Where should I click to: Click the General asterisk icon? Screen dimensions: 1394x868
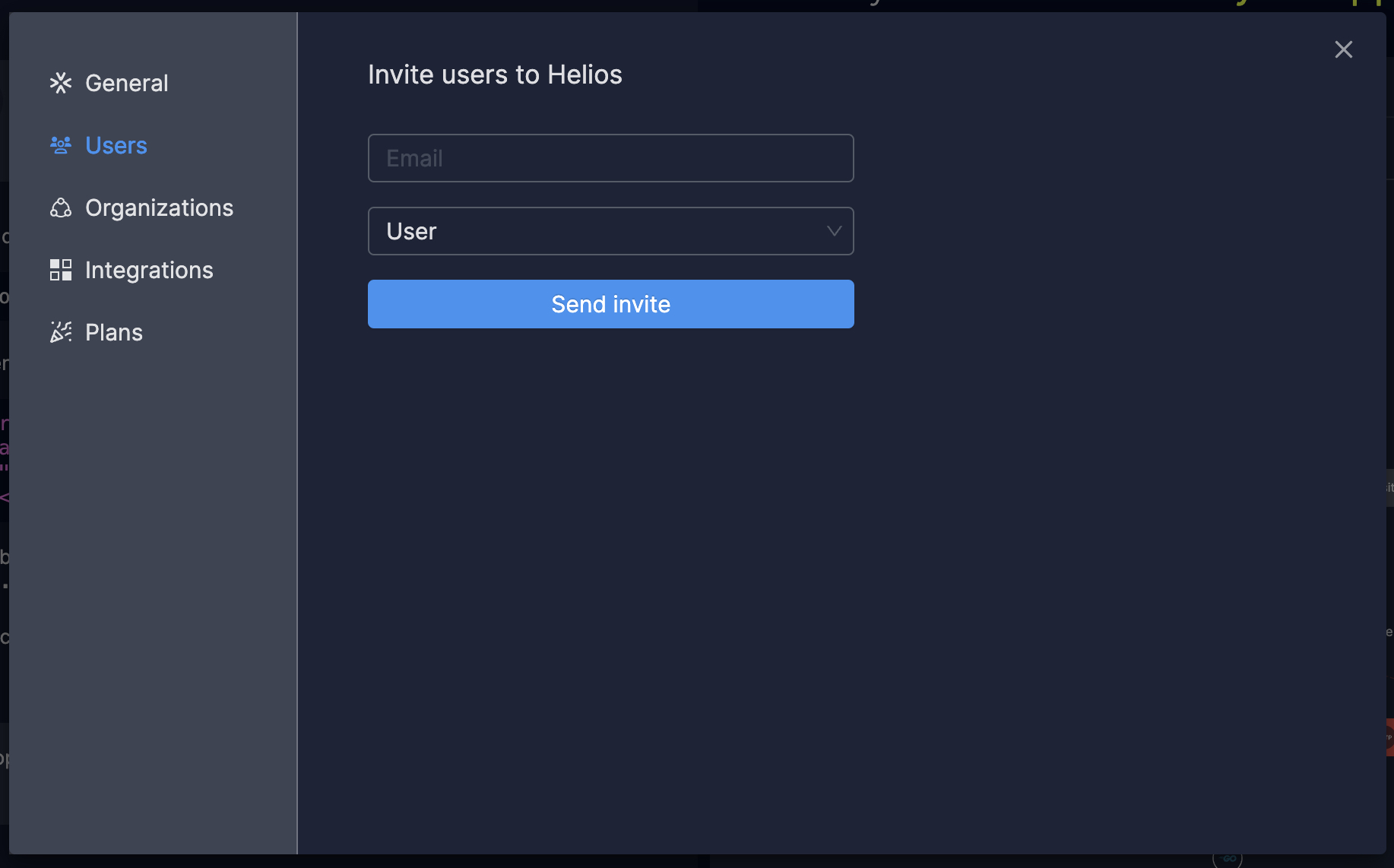61,83
